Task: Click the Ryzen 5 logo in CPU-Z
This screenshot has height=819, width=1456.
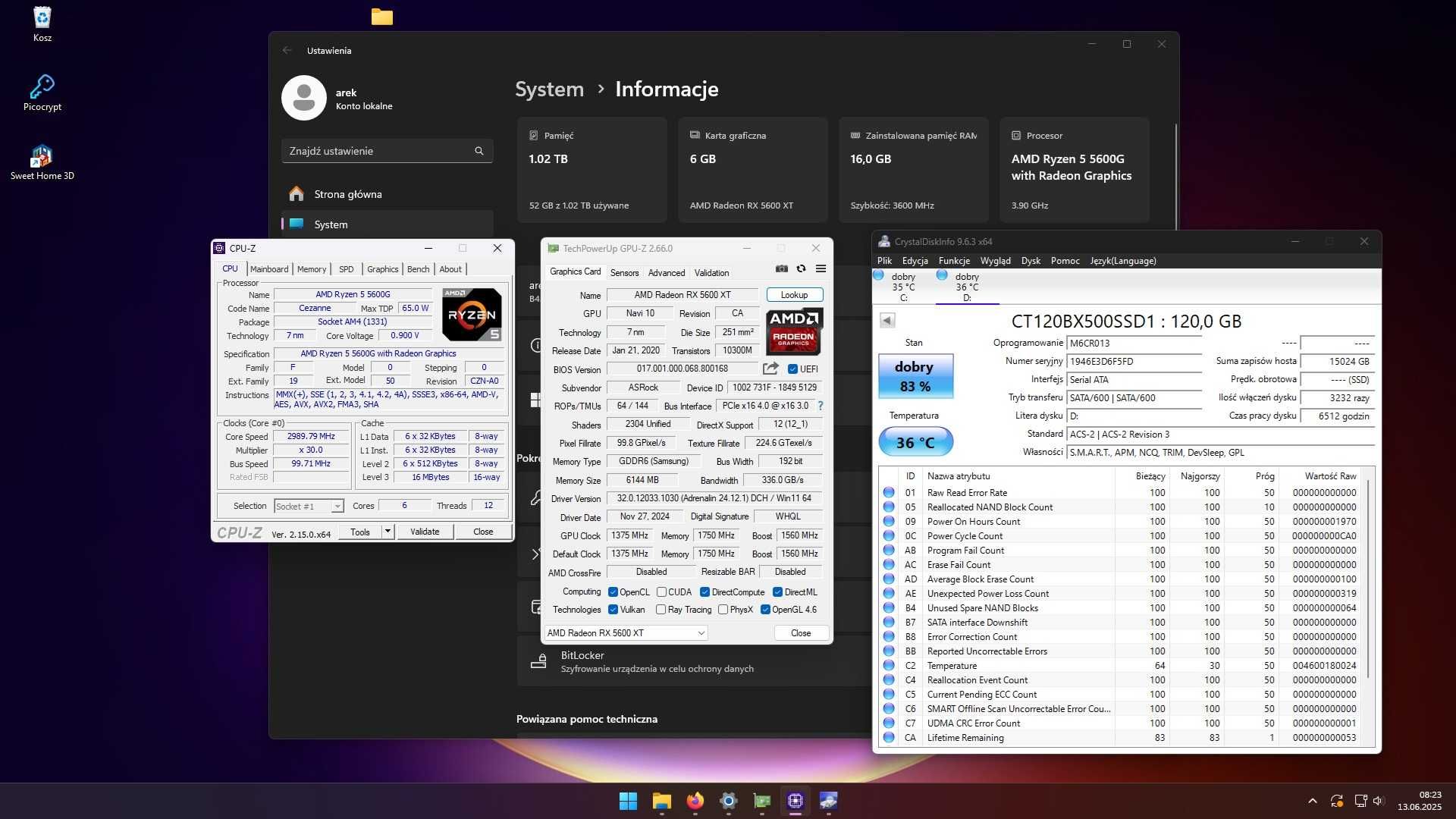Action: pos(472,314)
